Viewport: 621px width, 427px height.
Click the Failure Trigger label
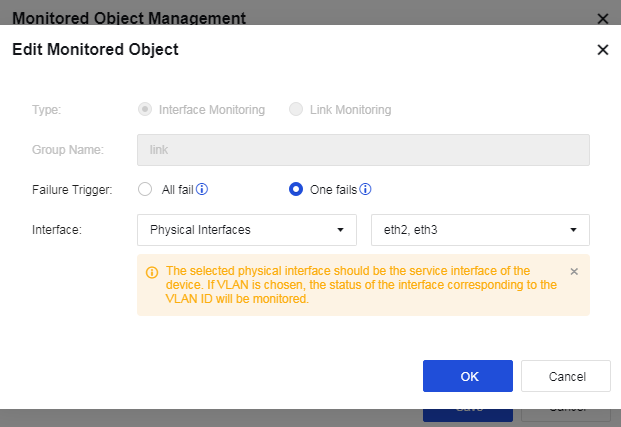click(72, 189)
